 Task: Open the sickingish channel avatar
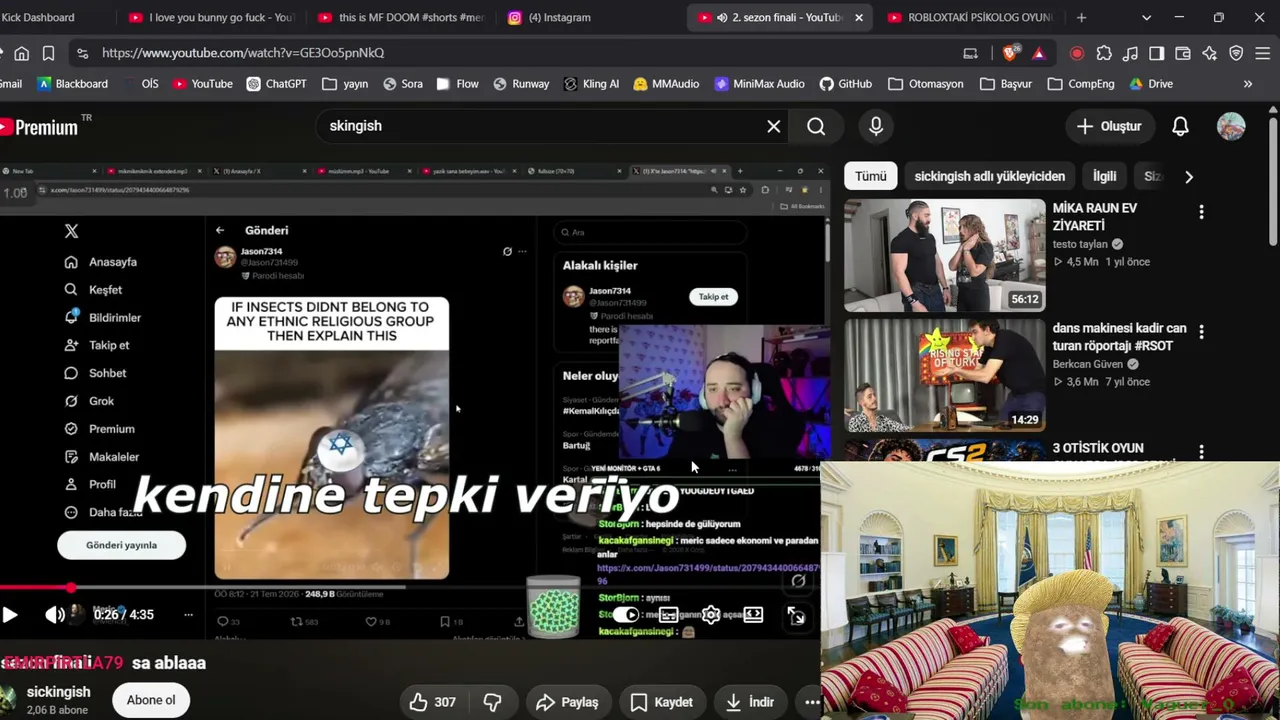pos(7,700)
